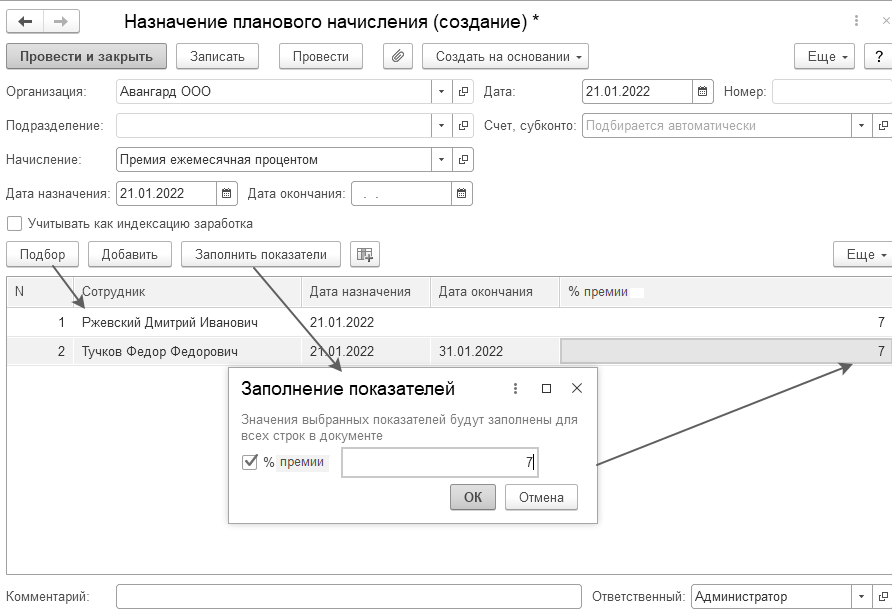This screenshot has width=892, height=612.
Task: Click the paperclip attachments icon
Action: (398, 56)
